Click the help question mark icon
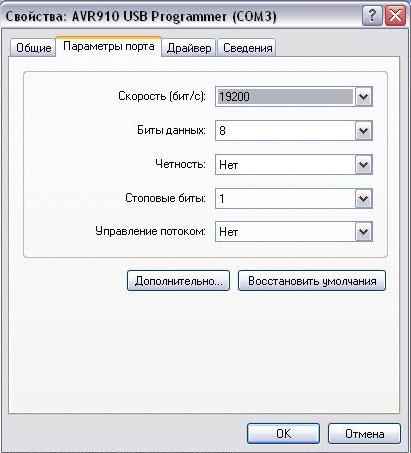Screen dimensions: 411x453 click(372, 16)
